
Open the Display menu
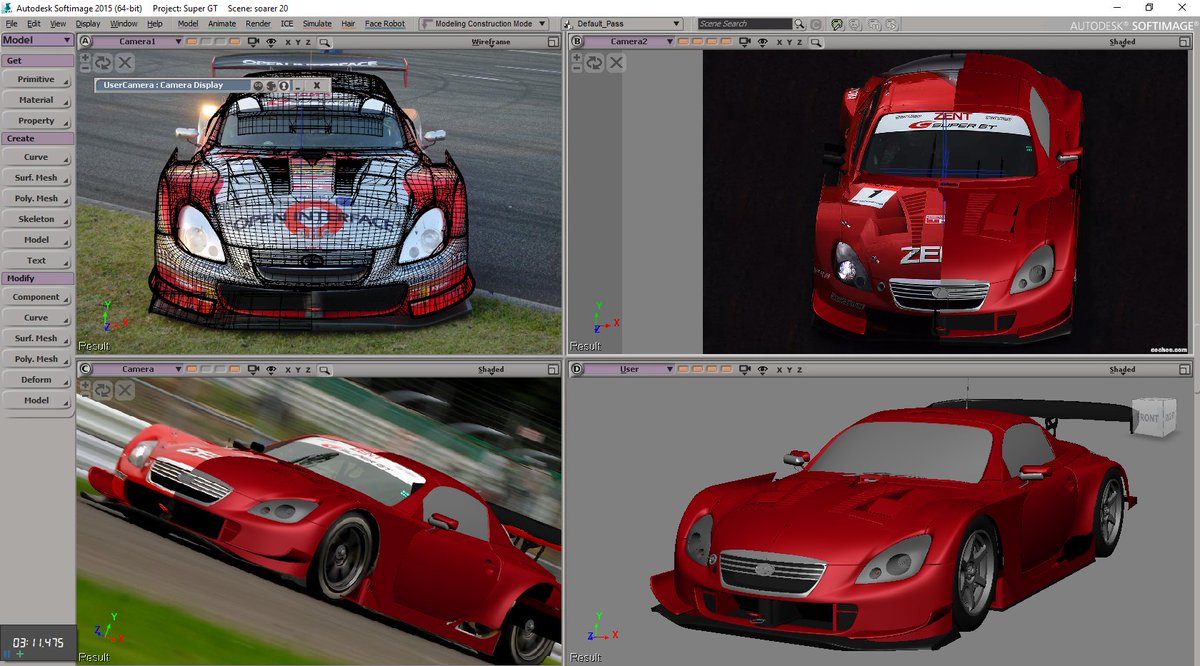(x=88, y=23)
